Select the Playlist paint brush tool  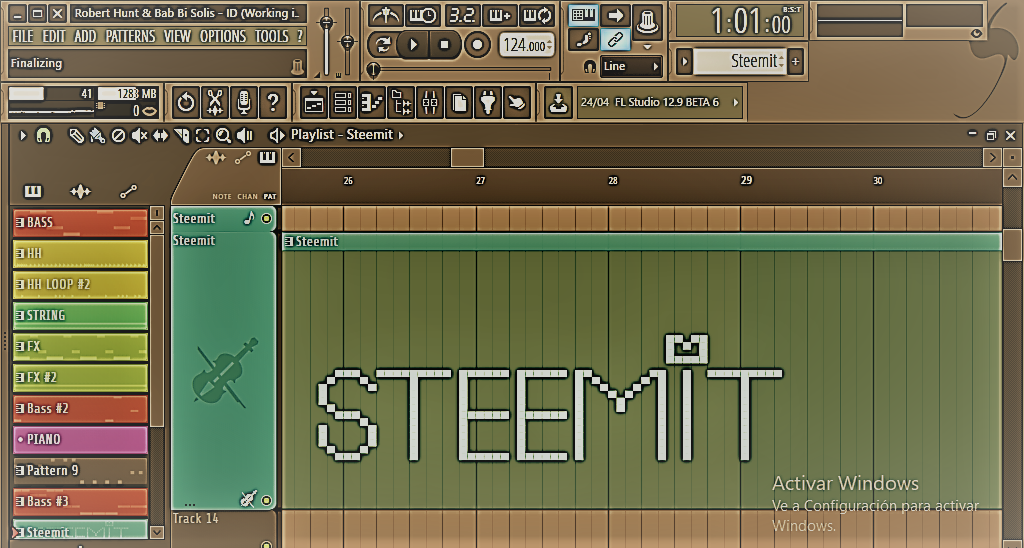coord(97,136)
